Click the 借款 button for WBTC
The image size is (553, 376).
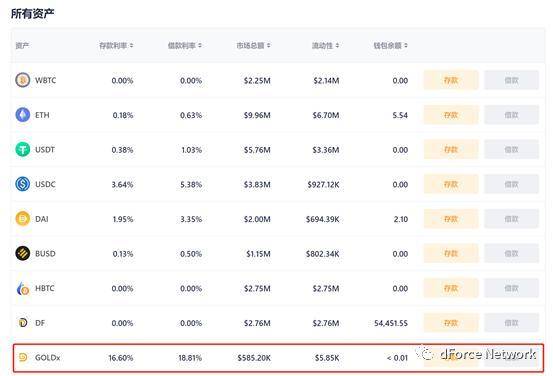point(511,80)
